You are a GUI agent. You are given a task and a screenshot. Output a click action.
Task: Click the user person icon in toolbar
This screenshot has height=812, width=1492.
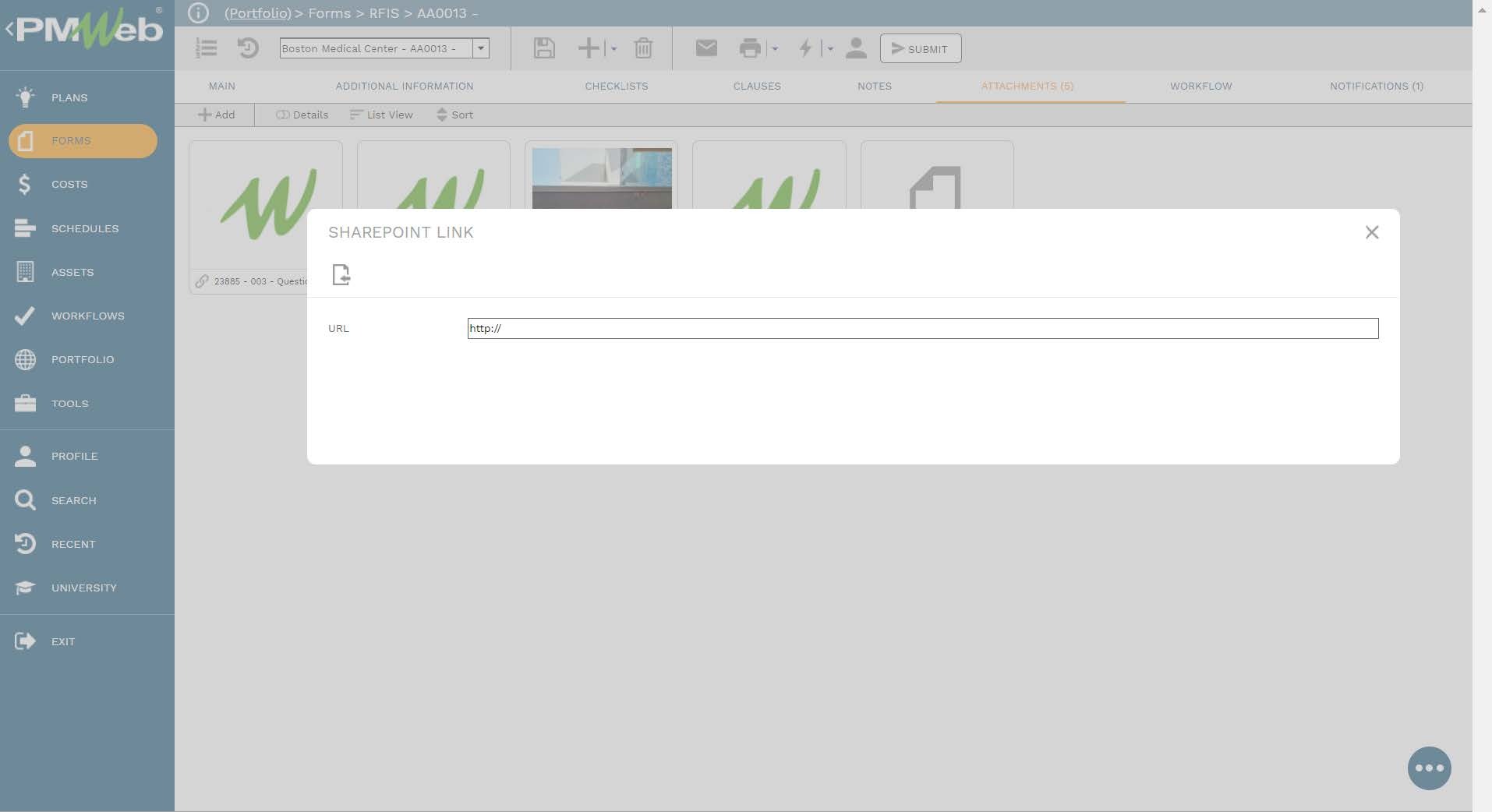[856, 48]
